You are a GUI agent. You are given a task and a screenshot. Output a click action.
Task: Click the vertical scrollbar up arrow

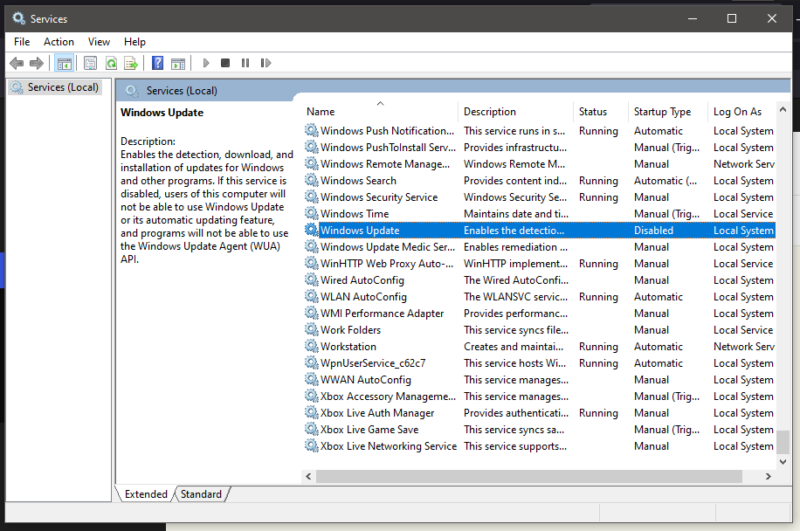783,110
